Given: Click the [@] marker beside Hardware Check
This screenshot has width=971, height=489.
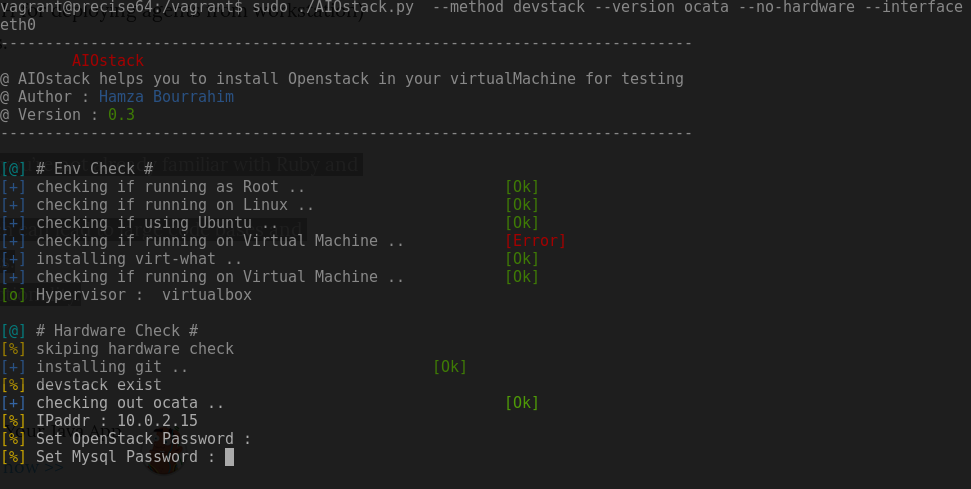Looking at the screenshot, I should (x=13, y=331).
